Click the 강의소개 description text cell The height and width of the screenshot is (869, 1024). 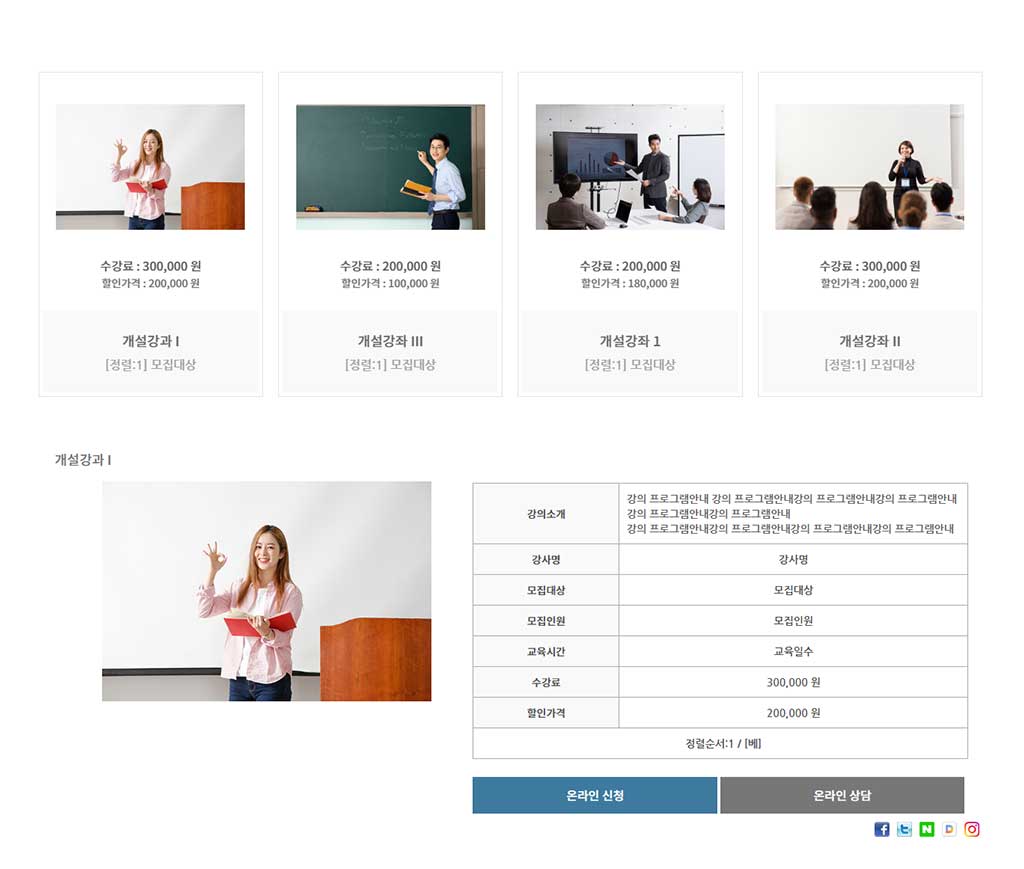pos(791,513)
